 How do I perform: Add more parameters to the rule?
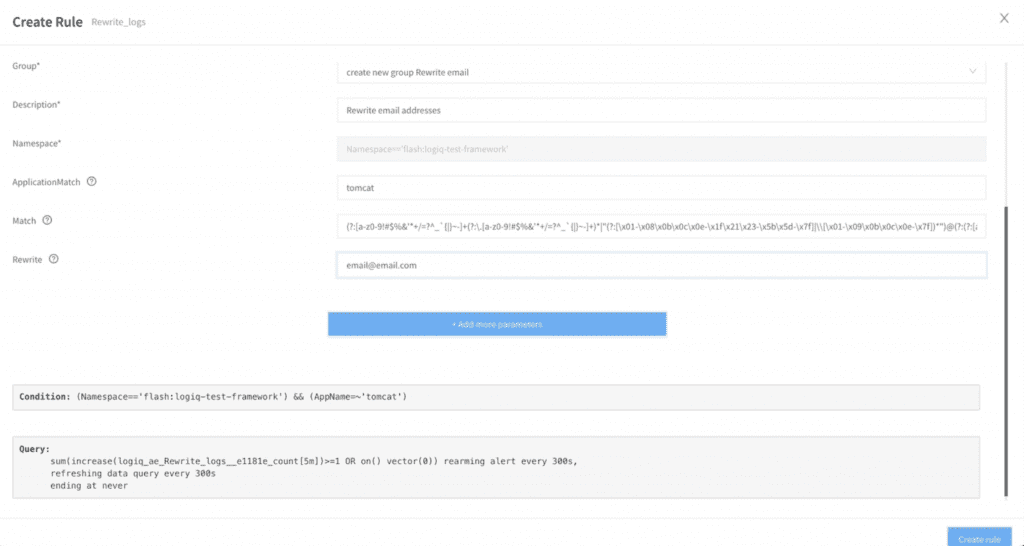(497, 324)
